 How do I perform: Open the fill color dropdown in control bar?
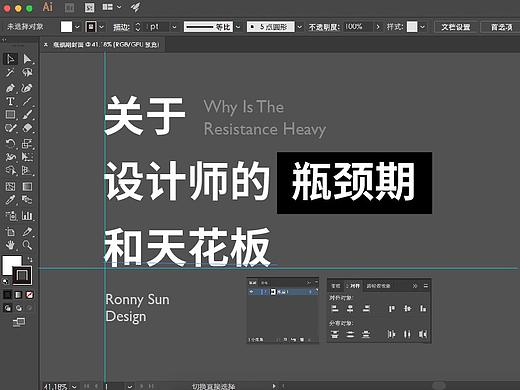[x=77, y=27]
